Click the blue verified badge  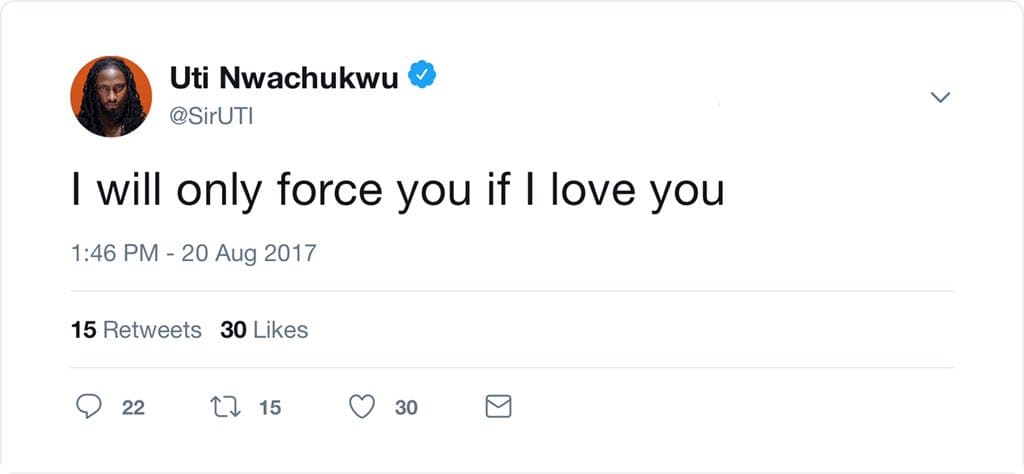[x=422, y=76]
